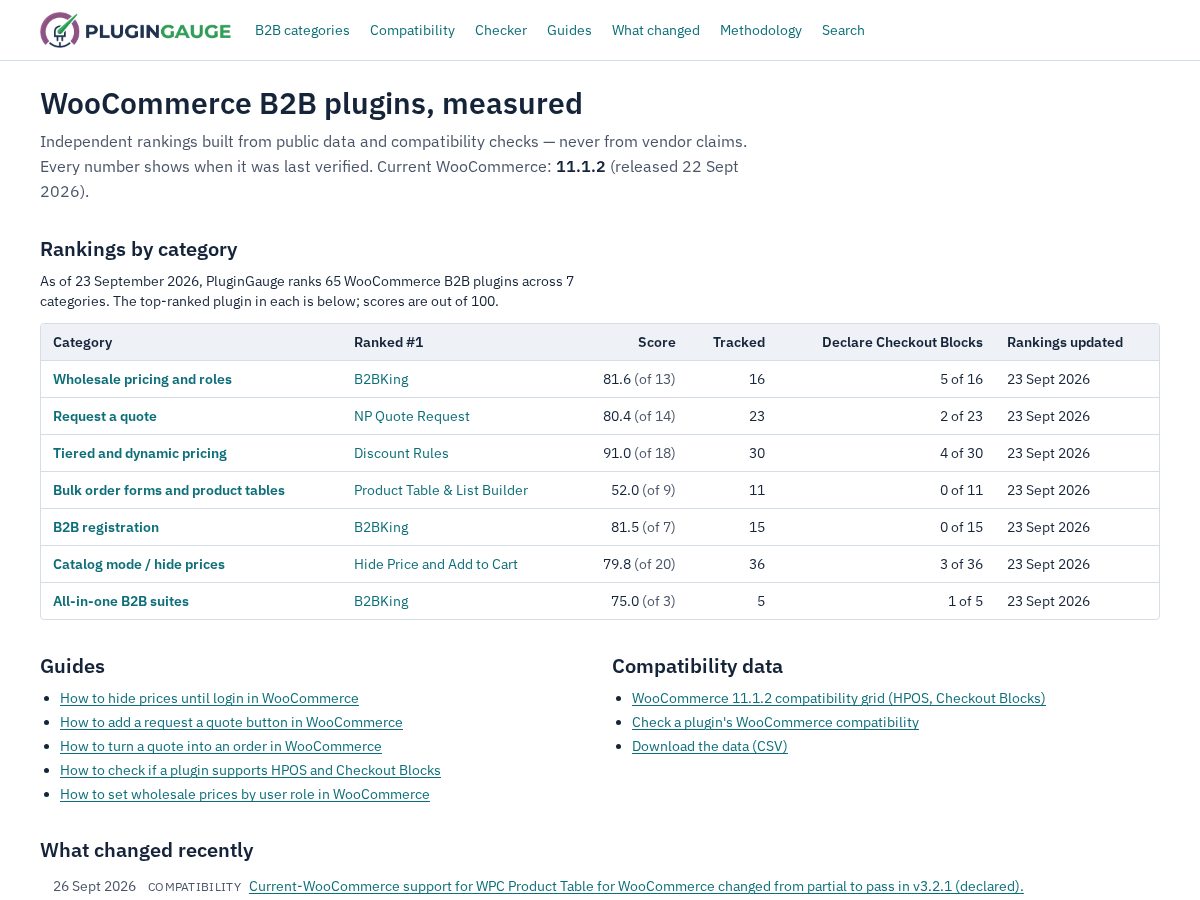This screenshot has height=900, width=1200.
Task: Click B2BKing in the B2B registration row
Action: (381, 527)
